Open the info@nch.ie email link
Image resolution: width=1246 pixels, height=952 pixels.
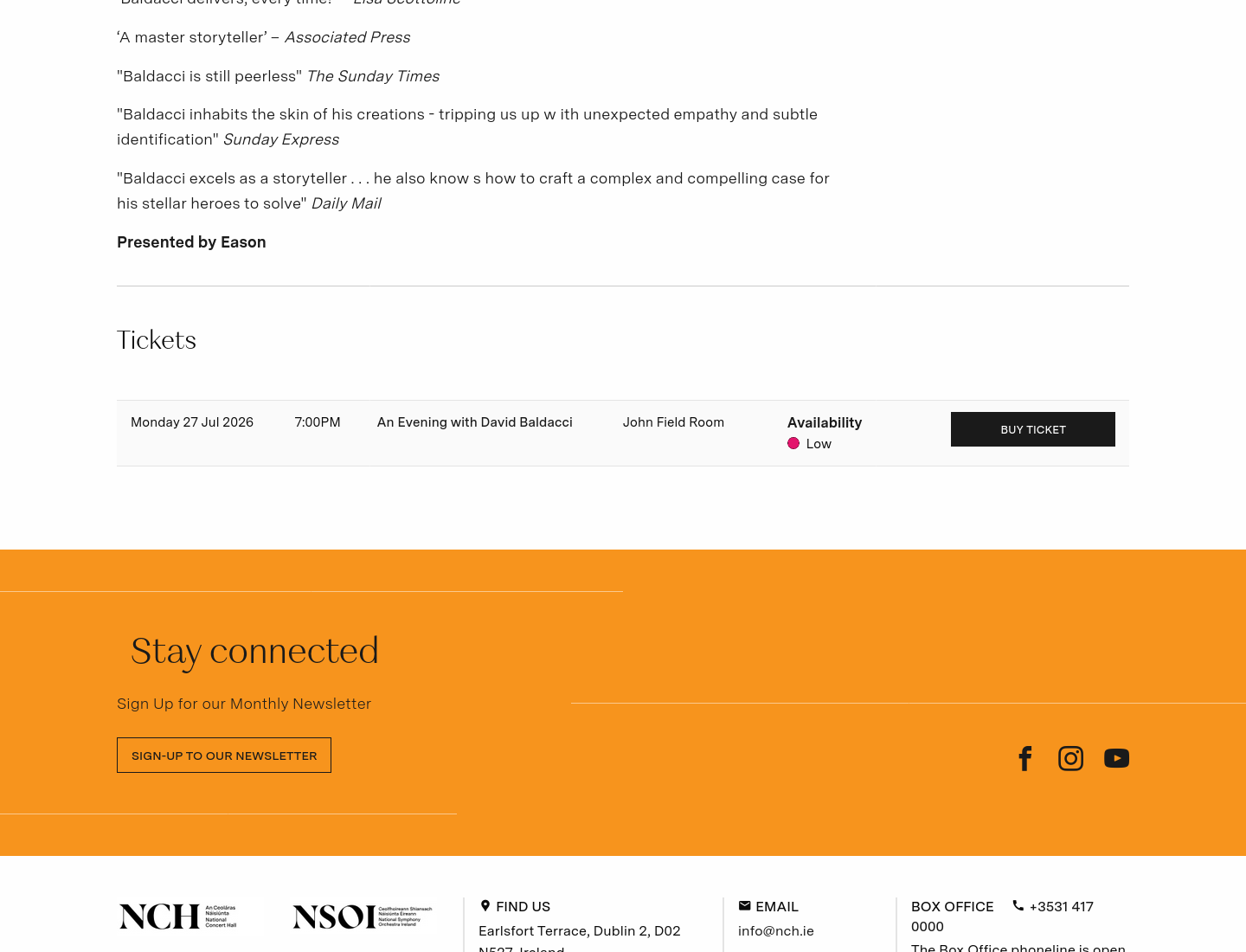(776, 930)
